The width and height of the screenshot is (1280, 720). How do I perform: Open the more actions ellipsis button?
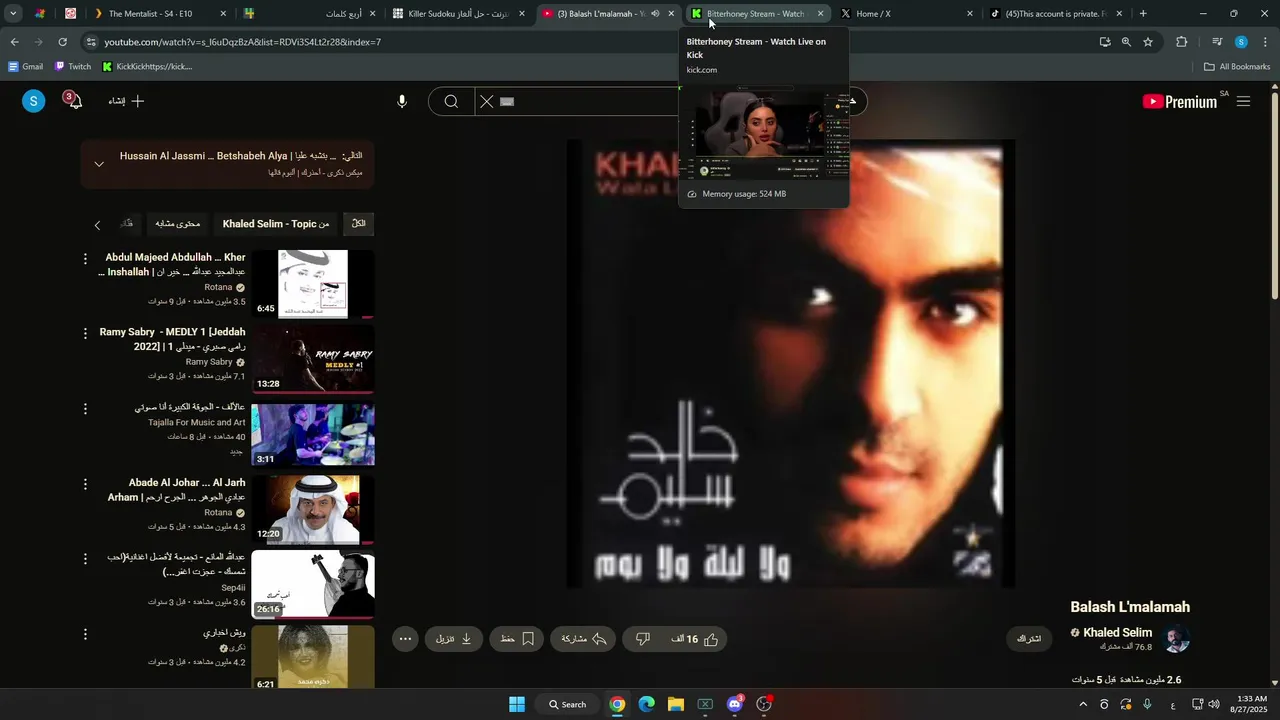pyautogui.click(x=405, y=639)
